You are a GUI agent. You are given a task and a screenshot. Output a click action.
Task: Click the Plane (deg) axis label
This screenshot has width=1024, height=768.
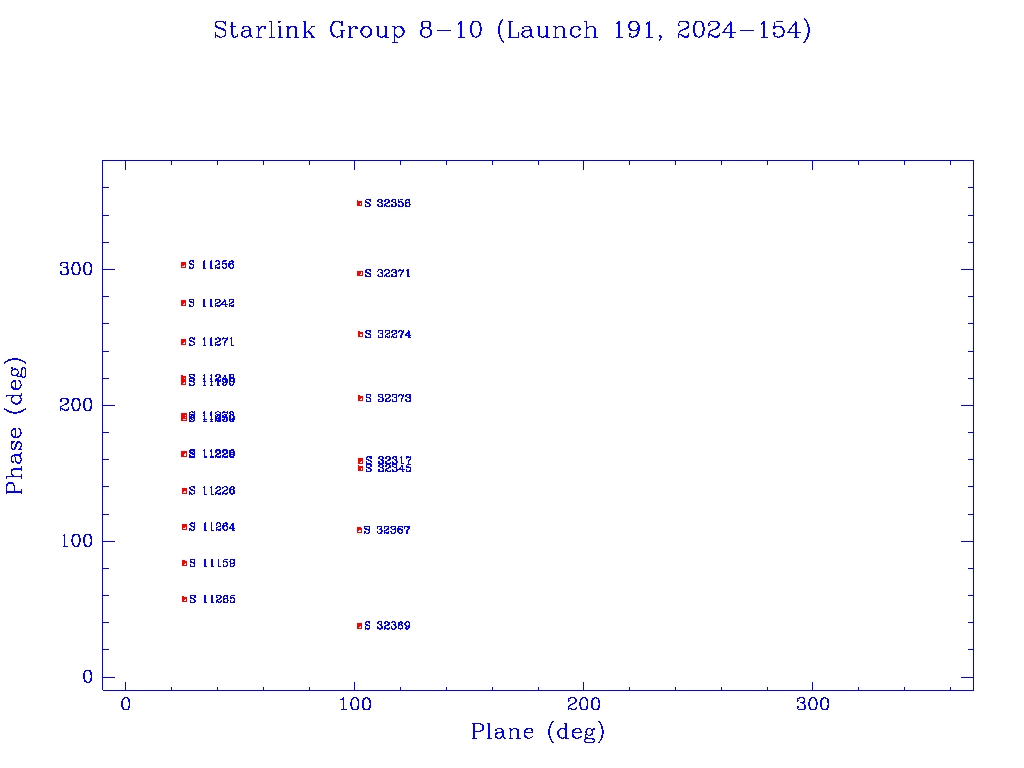(537, 731)
